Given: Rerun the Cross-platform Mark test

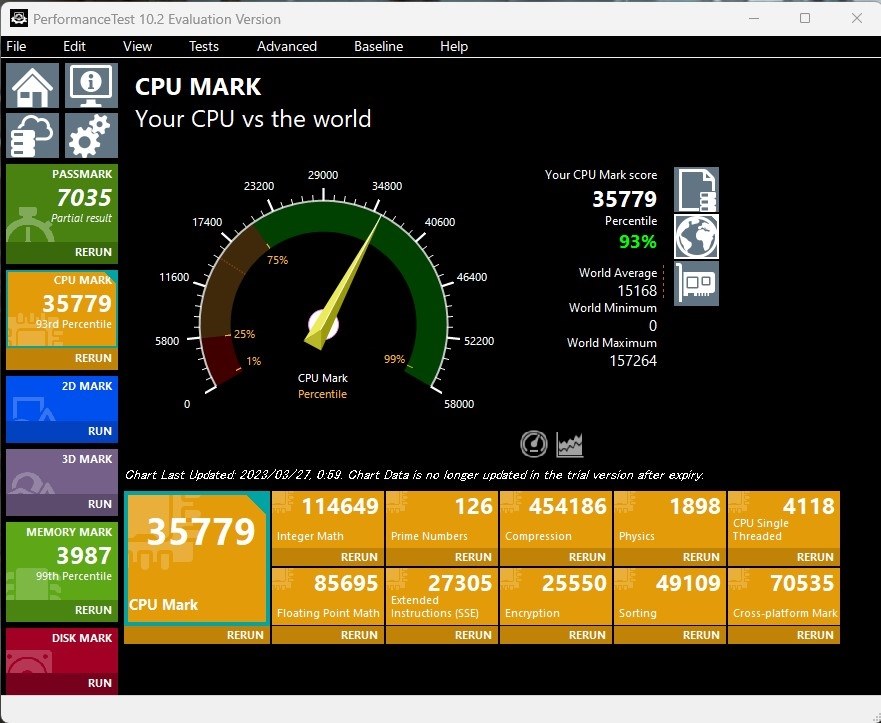Looking at the screenshot, I should click(x=784, y=635).
